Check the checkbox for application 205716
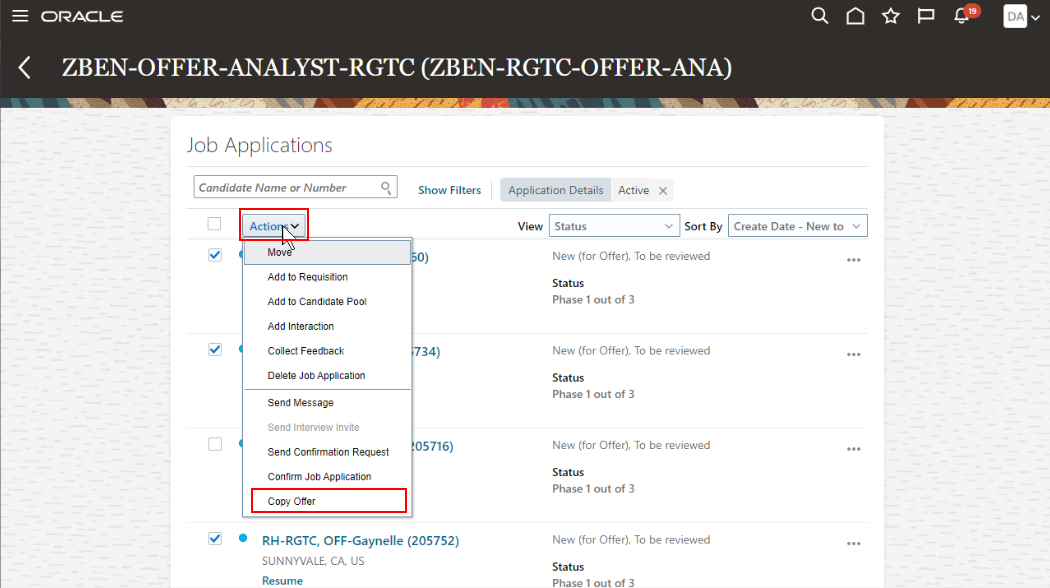This screenshot has height=588, width=1050. (x=215, y=444)
